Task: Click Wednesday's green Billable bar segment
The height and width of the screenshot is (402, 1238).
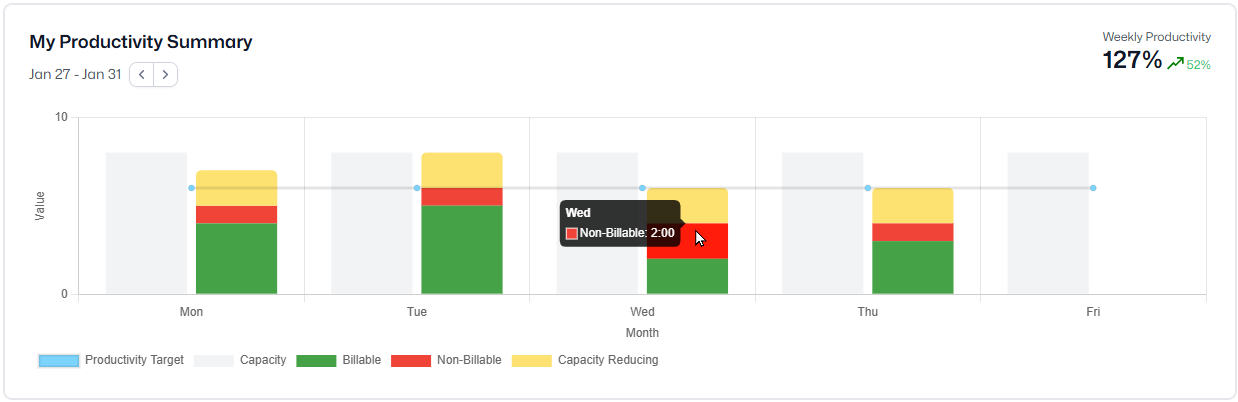Action: point(687,276)
